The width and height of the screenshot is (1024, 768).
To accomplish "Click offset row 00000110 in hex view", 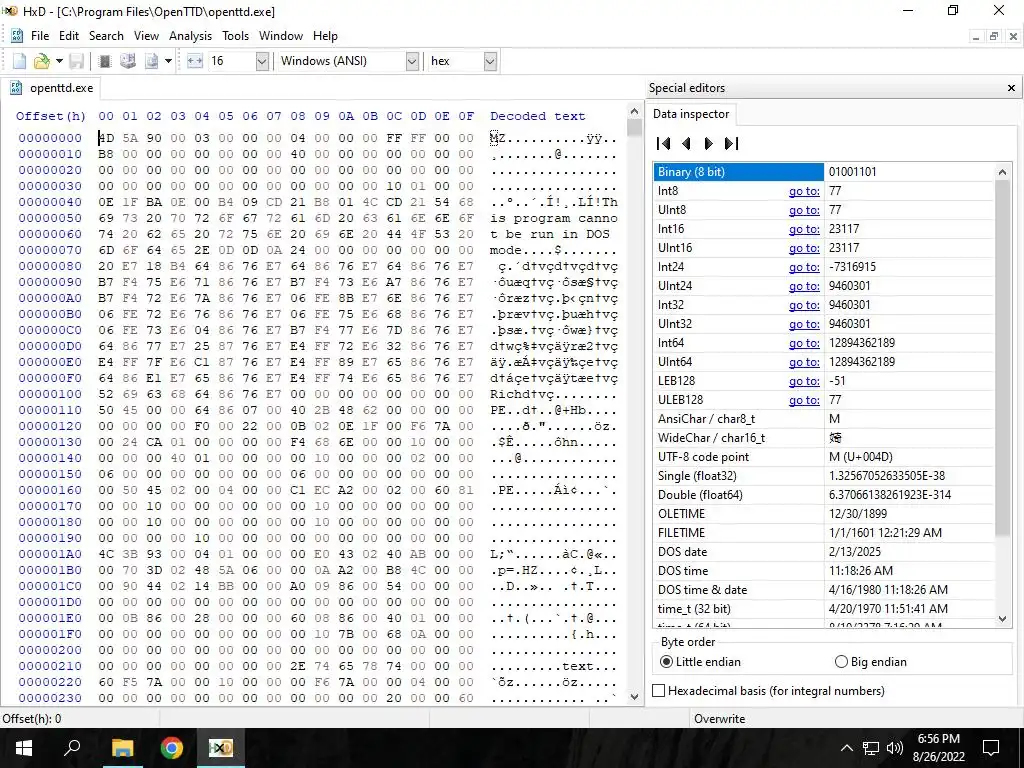I will click(50, 410).
